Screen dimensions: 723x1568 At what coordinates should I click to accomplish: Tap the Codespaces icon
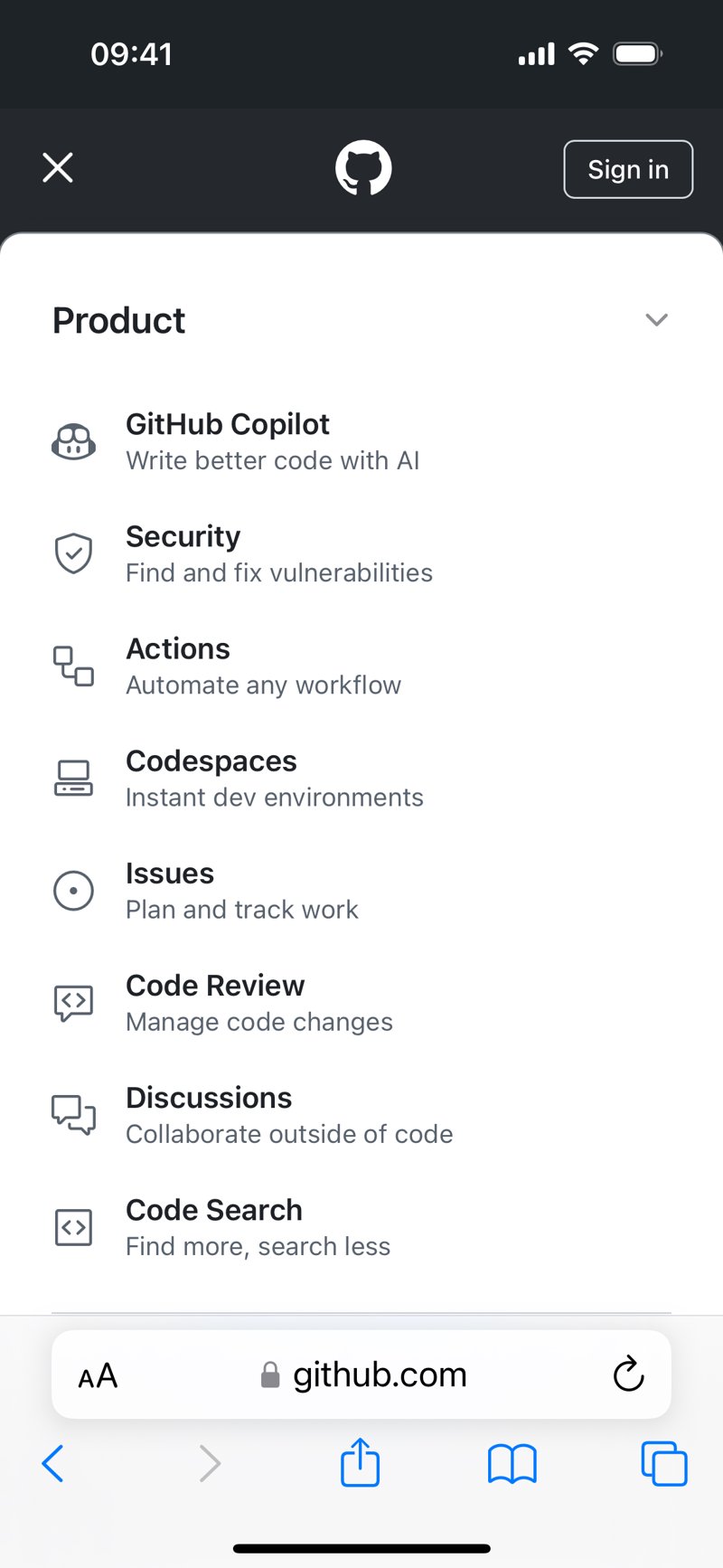(73, 779)
